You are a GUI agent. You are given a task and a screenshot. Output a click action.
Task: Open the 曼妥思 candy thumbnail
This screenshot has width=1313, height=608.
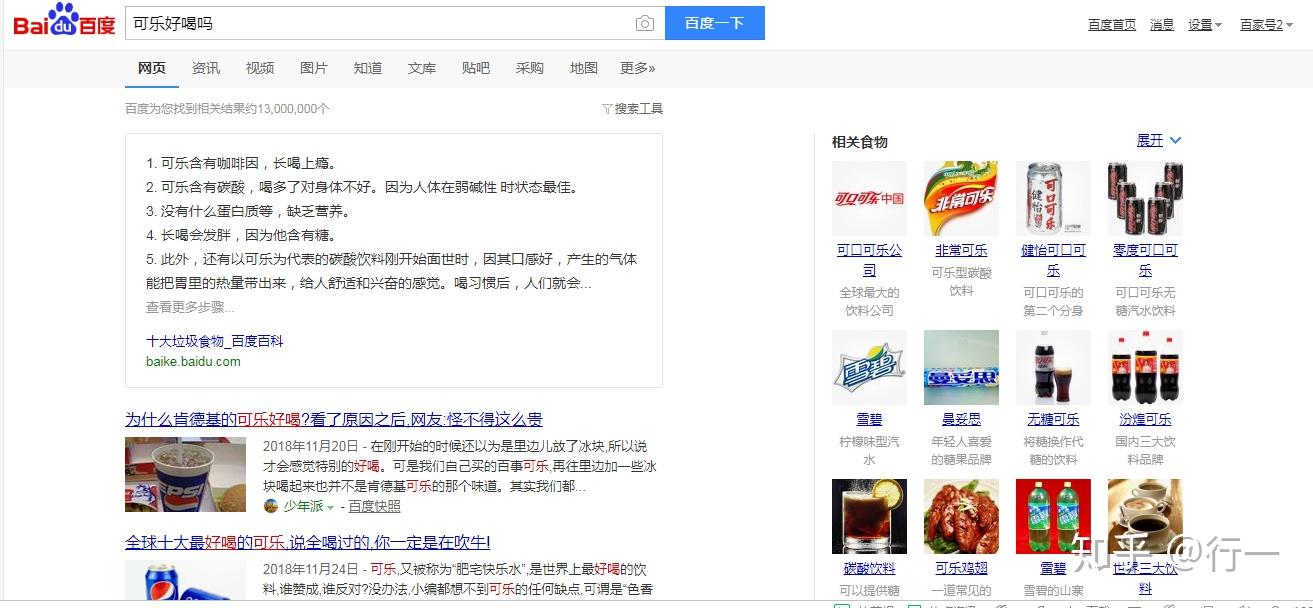pyautogui.click(x=961, y=367)
